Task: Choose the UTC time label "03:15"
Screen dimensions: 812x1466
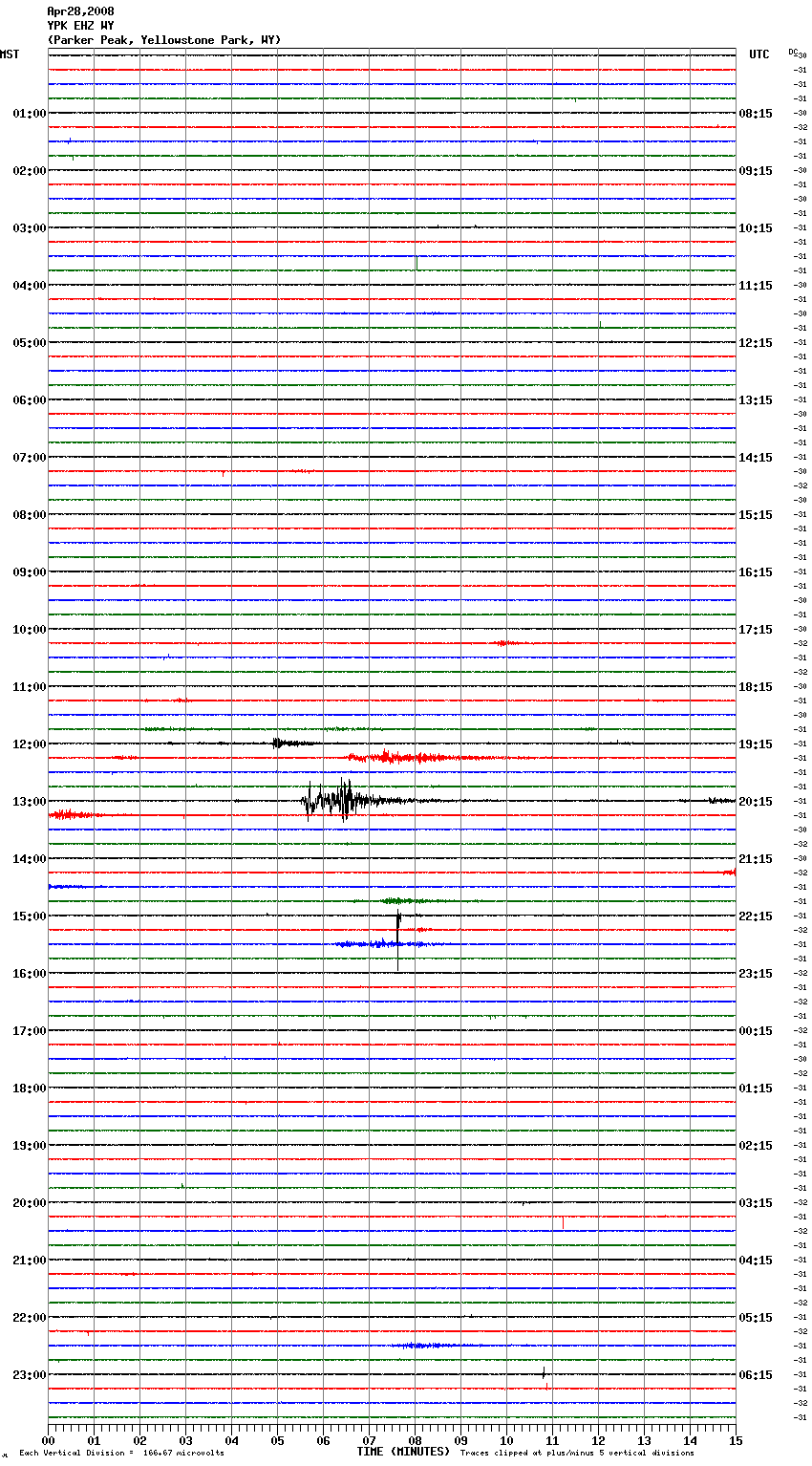Action: 756,1203
